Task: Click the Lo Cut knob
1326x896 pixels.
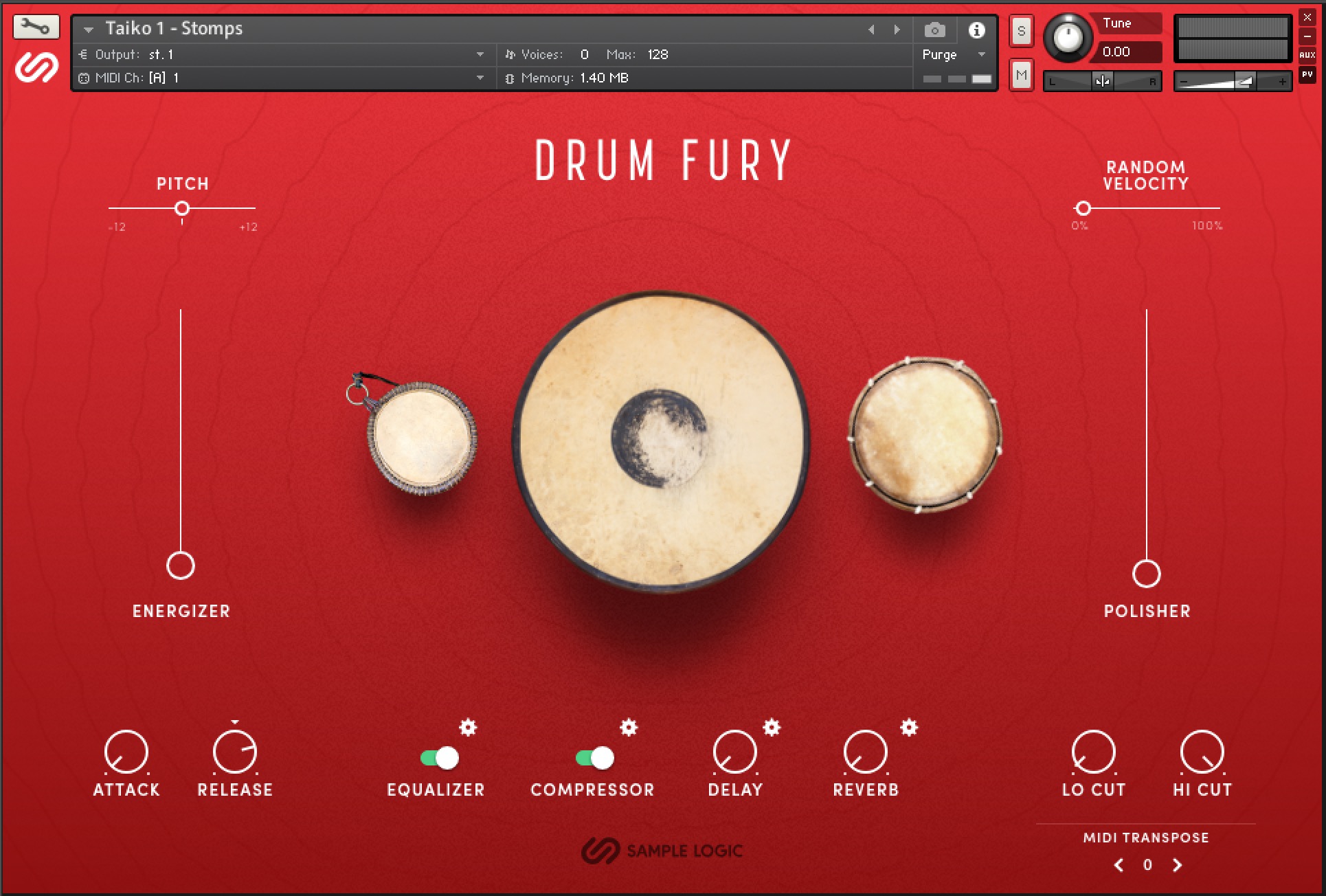Action: click(1094, 752)
